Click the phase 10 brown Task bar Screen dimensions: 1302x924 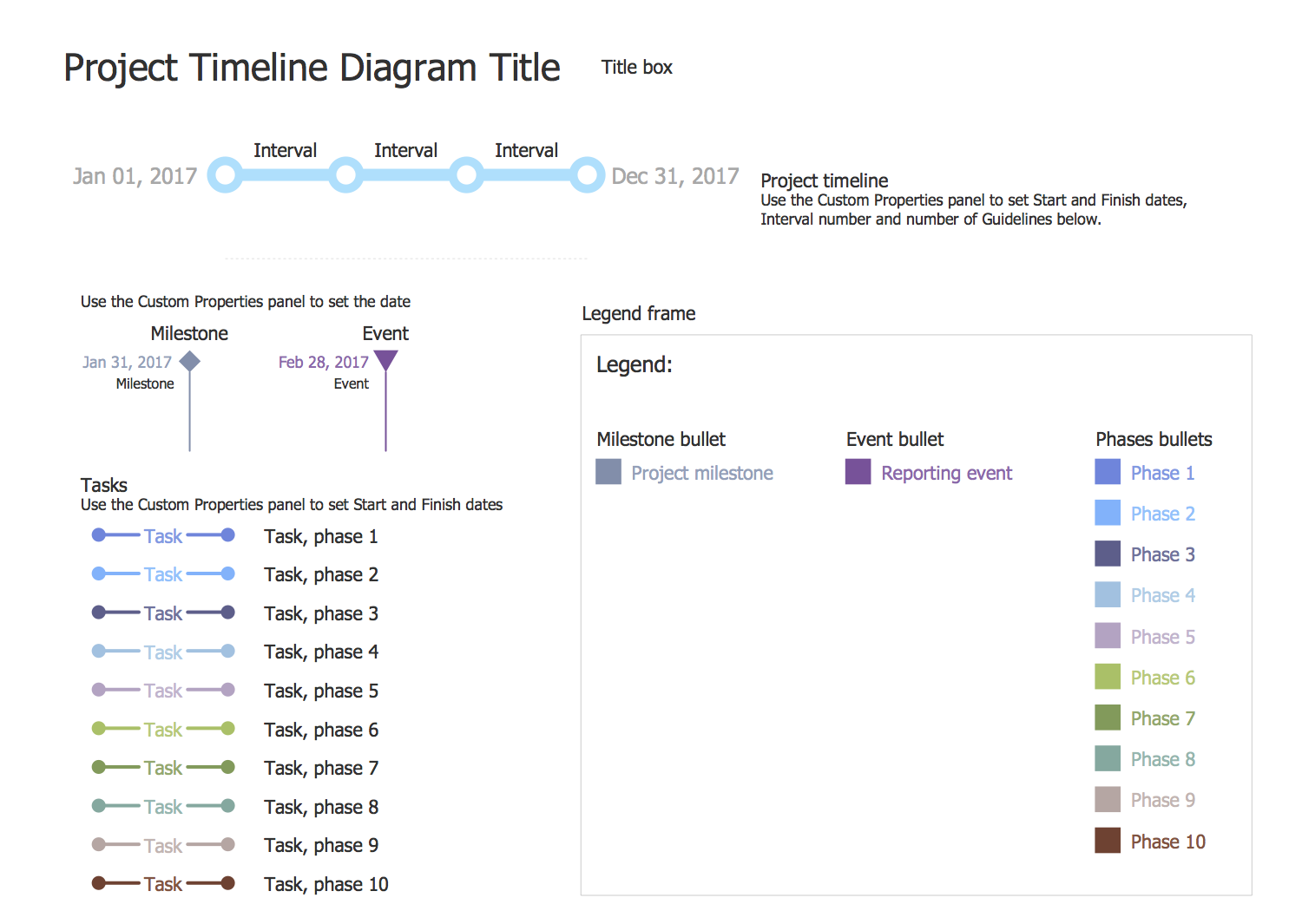(163, 884)
